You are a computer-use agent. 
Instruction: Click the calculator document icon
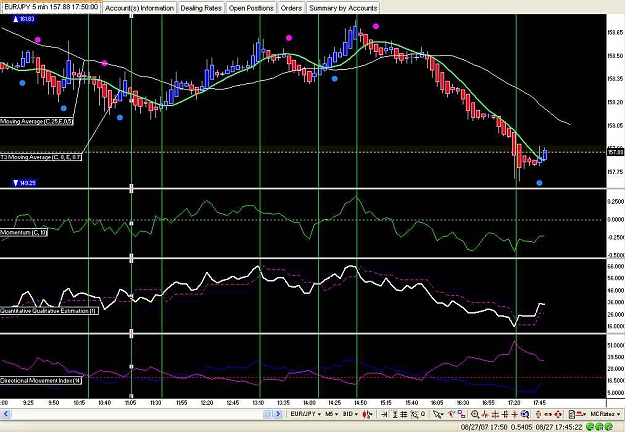[572, 414]
